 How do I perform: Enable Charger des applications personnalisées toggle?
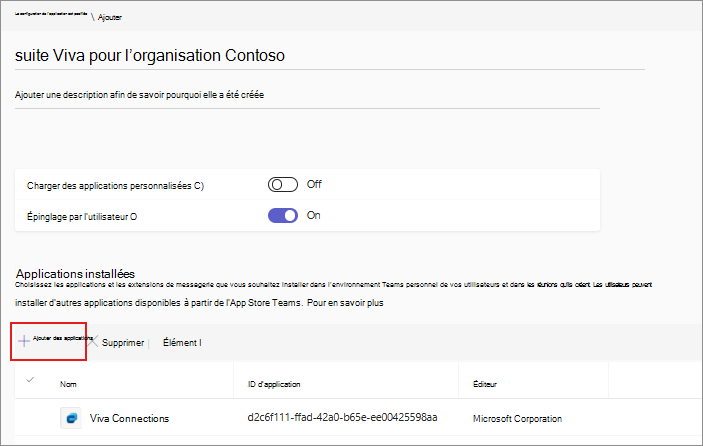pos(283,185)
